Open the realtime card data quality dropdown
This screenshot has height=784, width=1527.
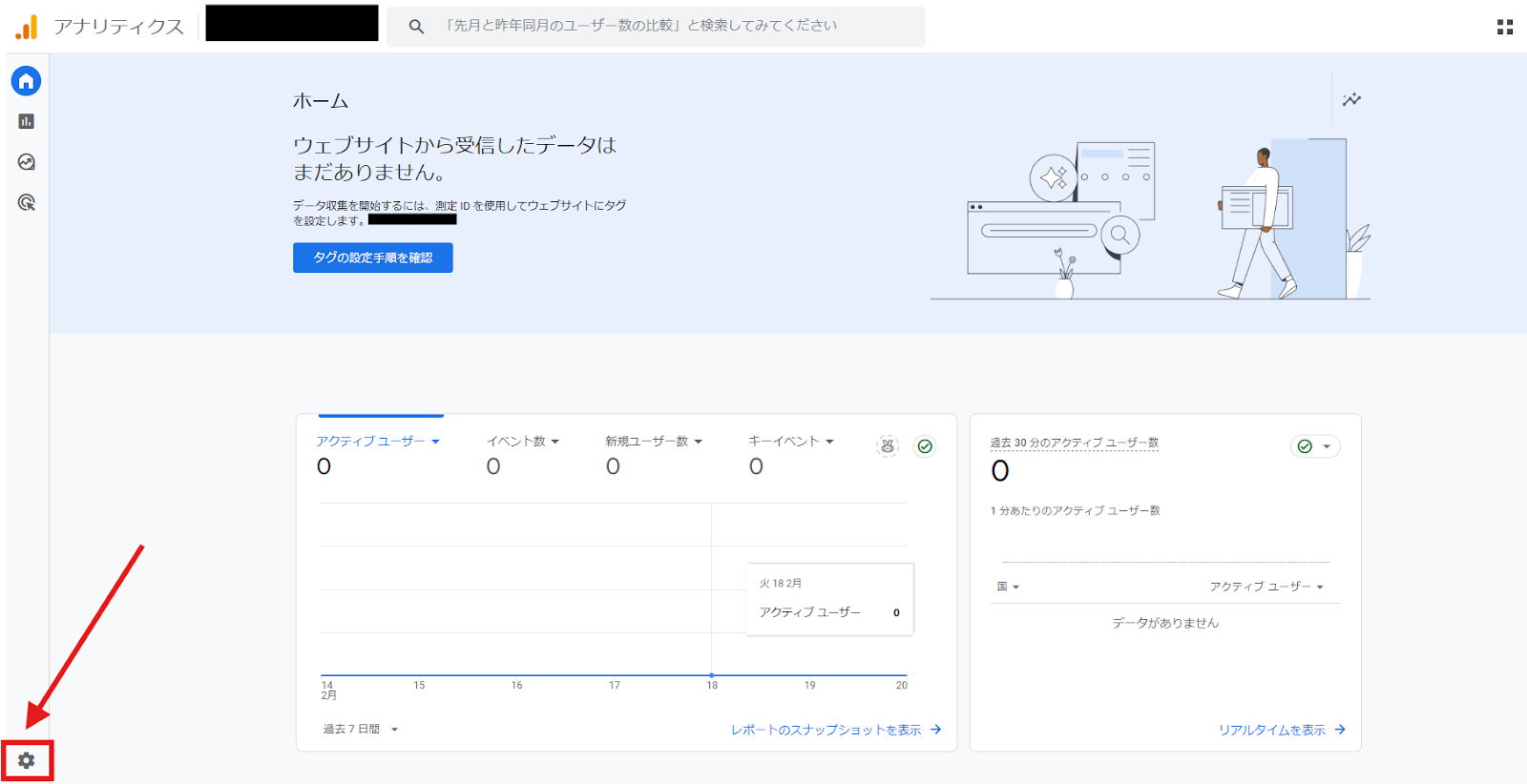click(x=1315, y=446)
